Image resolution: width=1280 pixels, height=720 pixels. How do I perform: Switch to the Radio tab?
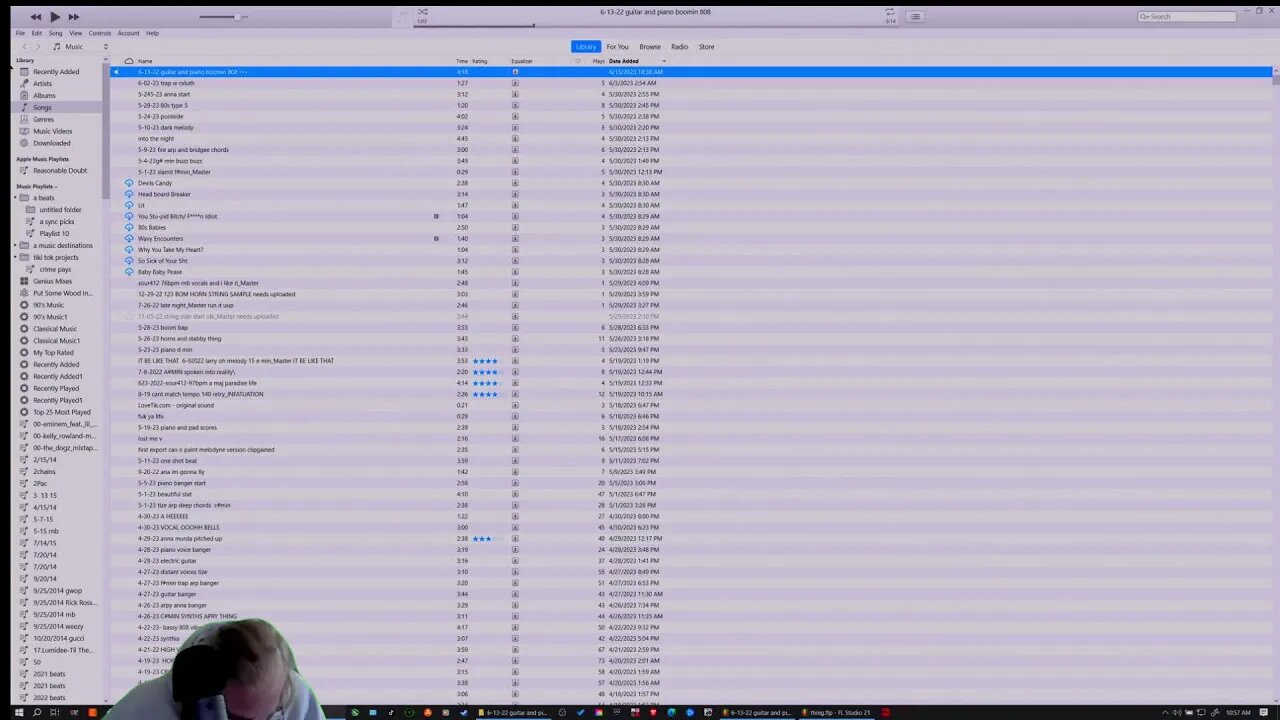coord(679,47)
